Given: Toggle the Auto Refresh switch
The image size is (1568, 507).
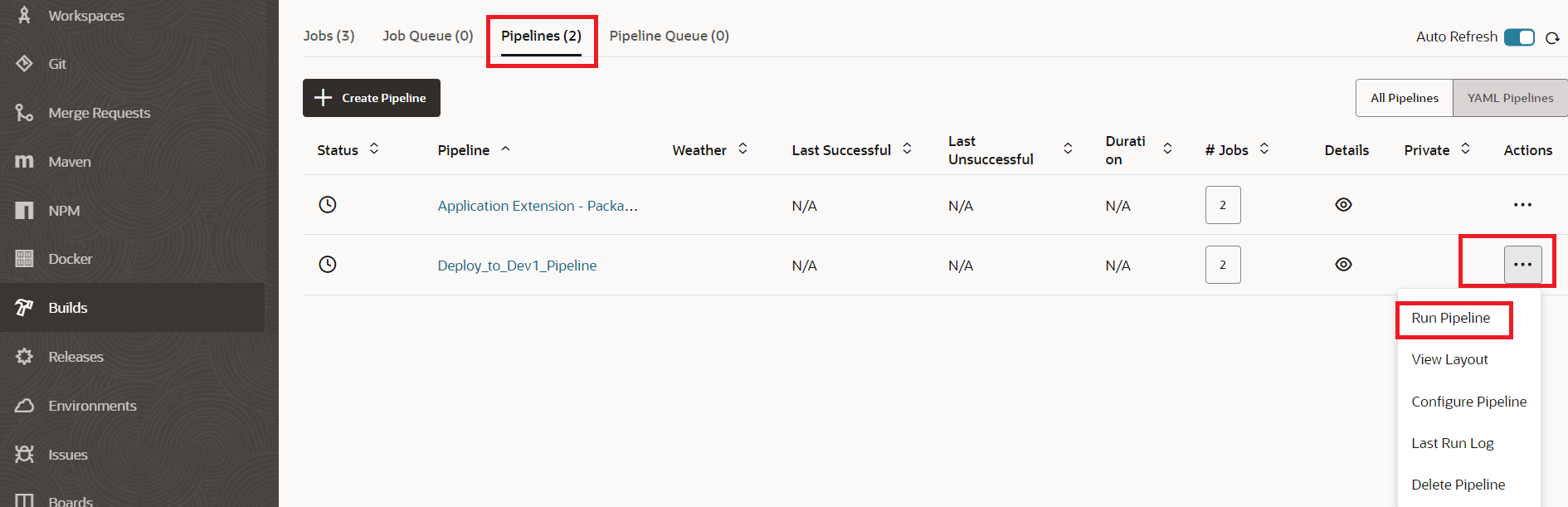Looking at the screenshot, I should point(1519,37).
